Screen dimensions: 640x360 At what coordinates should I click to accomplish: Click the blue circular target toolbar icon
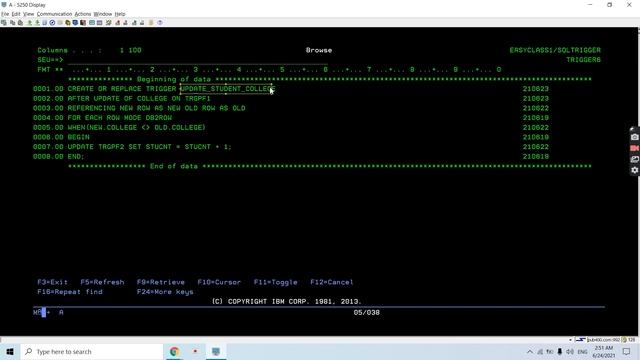52,23
